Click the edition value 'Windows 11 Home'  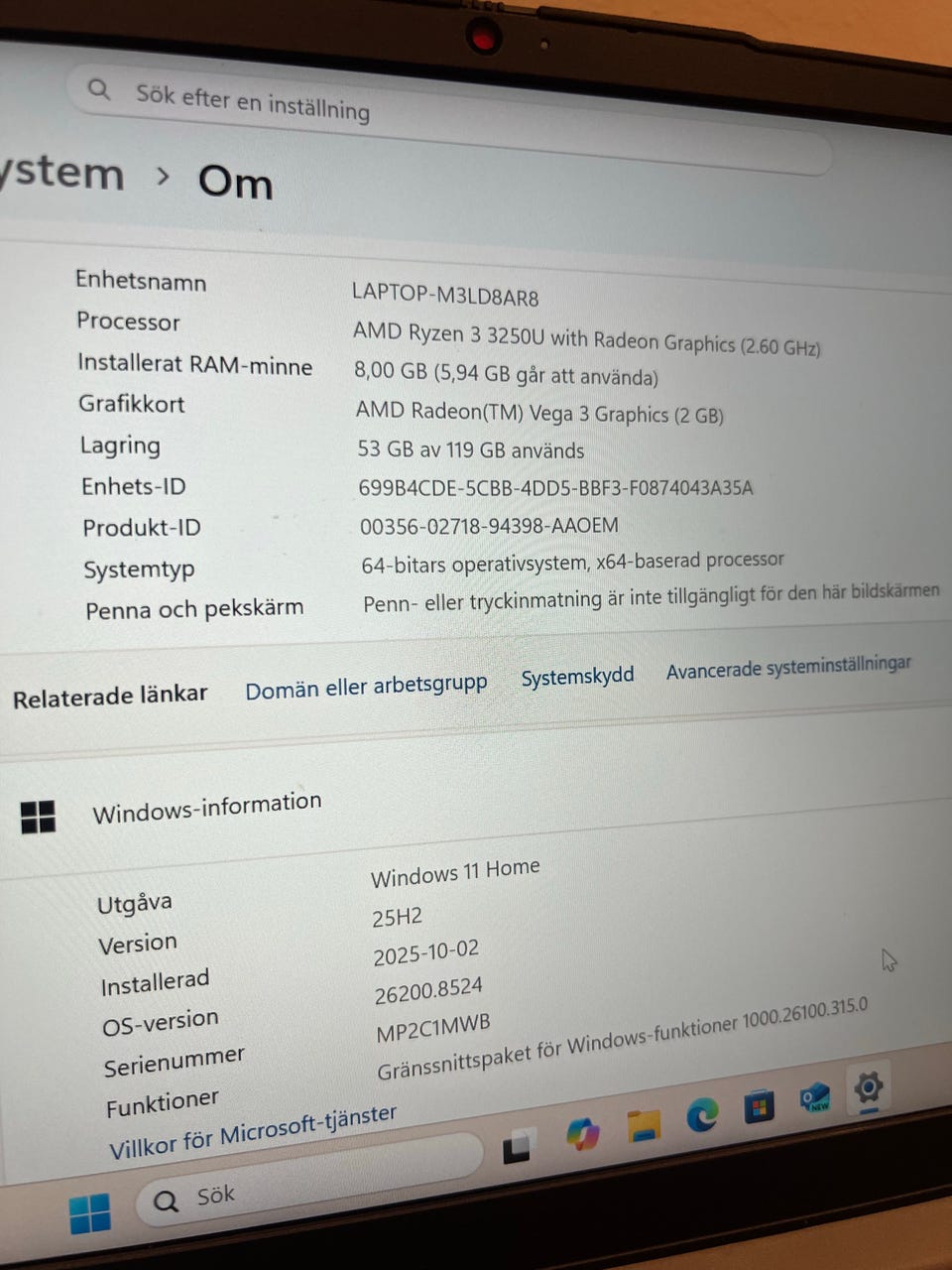(455, 872)
